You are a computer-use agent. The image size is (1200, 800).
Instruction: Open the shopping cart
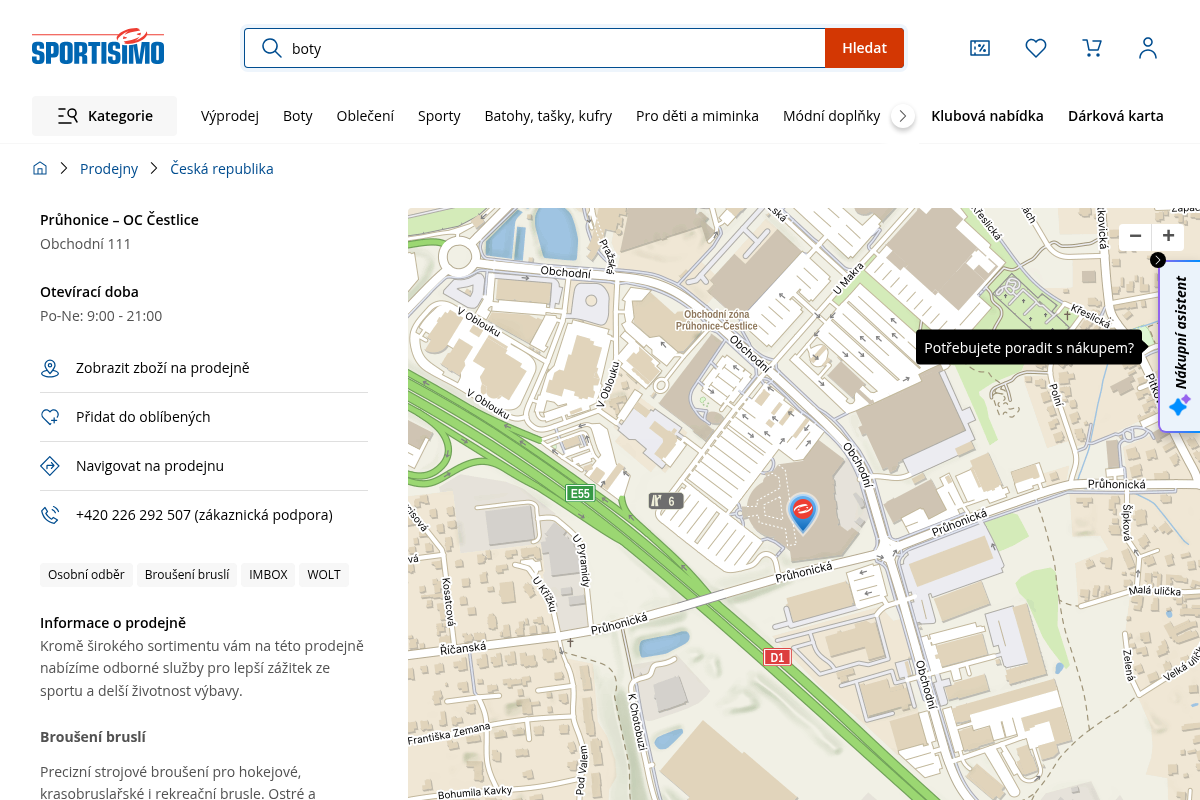pyautogui.click(x=1092, y=48)
